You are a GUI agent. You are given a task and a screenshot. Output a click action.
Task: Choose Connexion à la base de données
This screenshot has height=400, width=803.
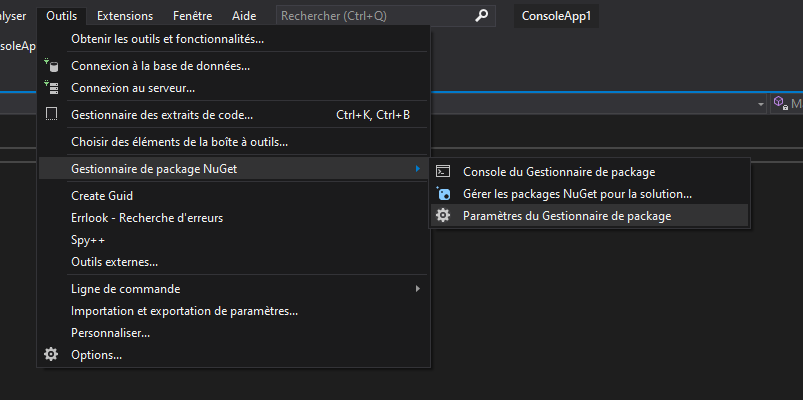[x=233, y=66]
